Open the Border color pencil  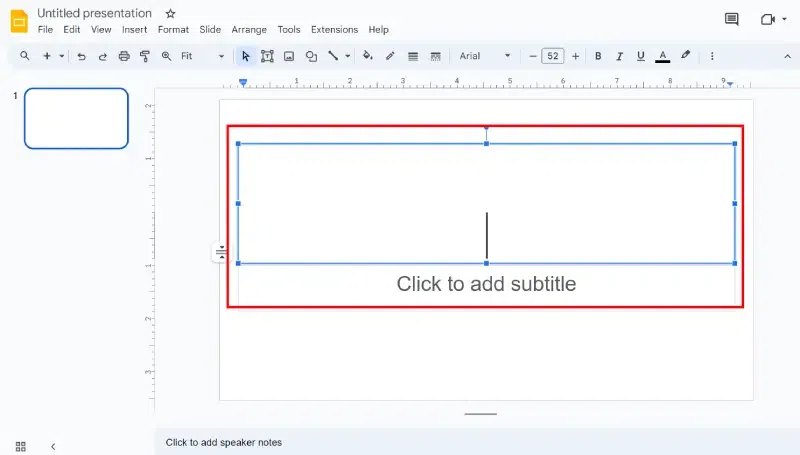390,56
